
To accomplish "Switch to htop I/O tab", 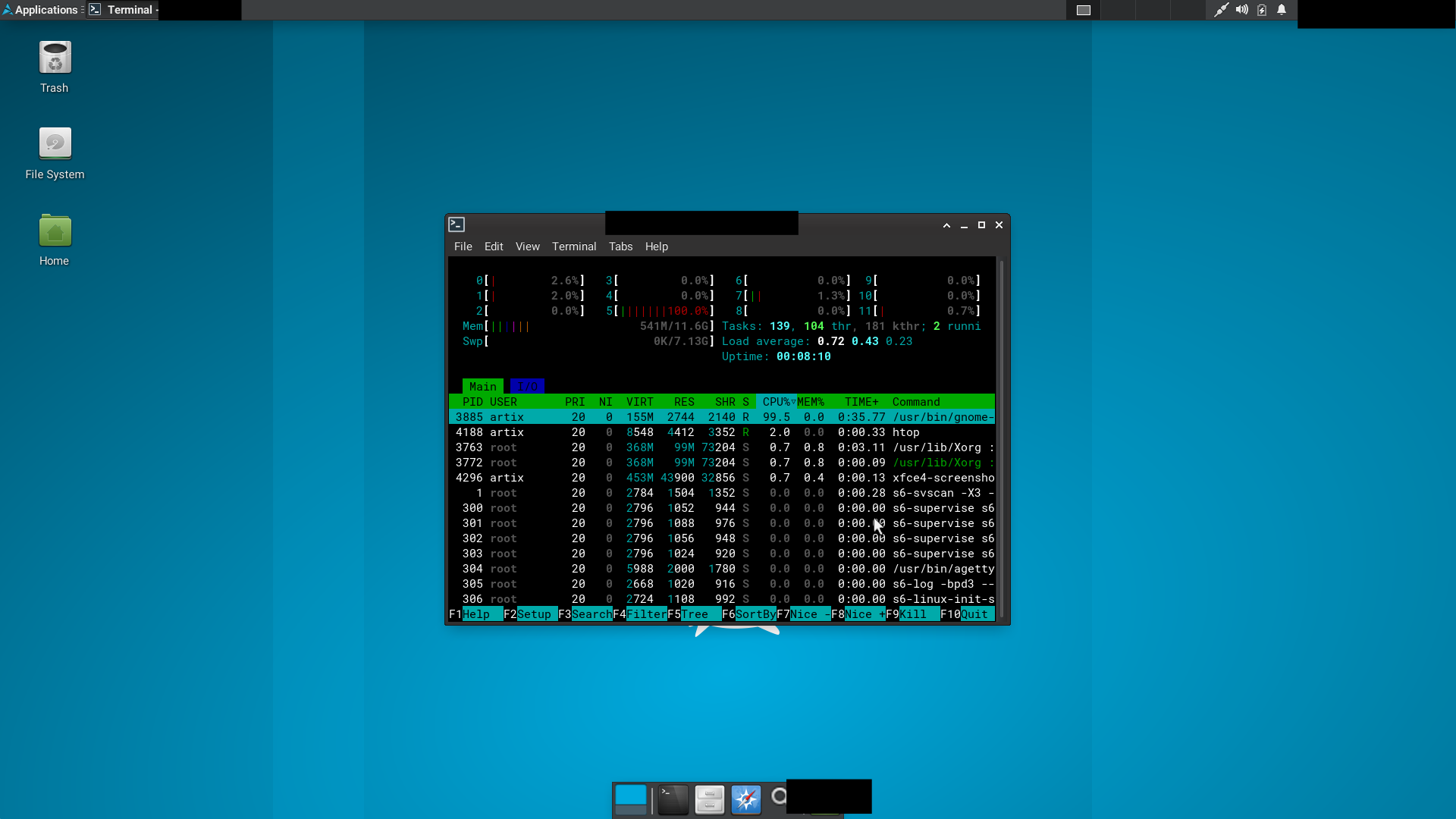I will [x=527, y=387].
